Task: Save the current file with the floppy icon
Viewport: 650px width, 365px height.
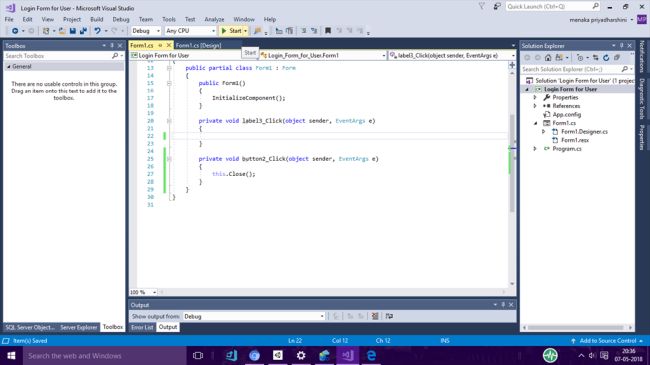Action: [73, 31]
